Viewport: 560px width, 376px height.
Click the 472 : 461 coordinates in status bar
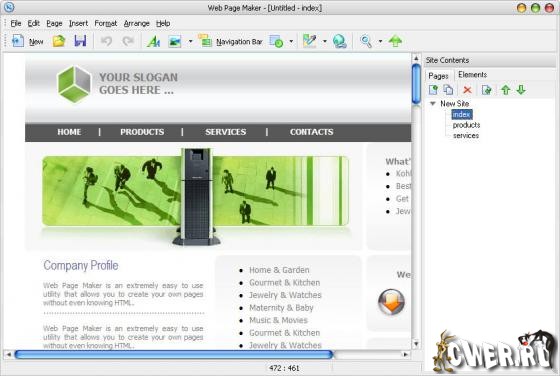(x=284, y=368)
